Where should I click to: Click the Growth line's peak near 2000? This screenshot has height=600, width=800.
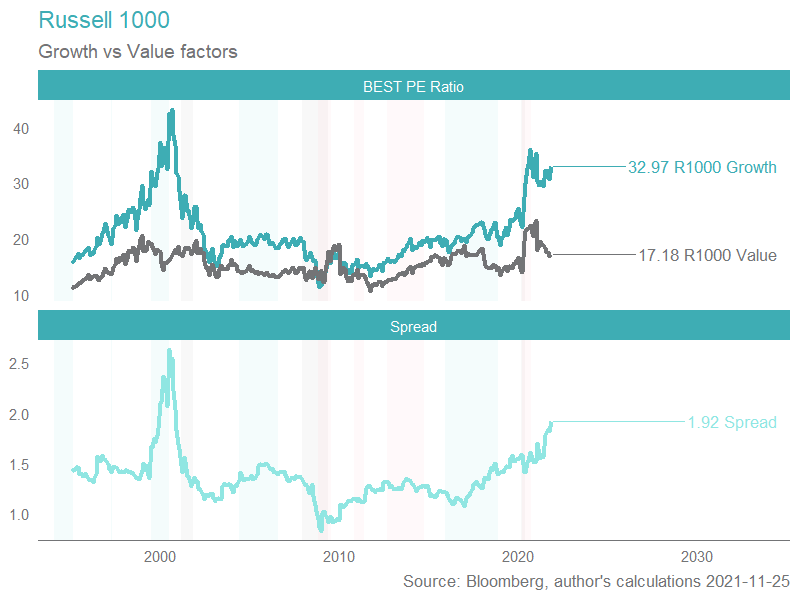click(x=172, y=111)
